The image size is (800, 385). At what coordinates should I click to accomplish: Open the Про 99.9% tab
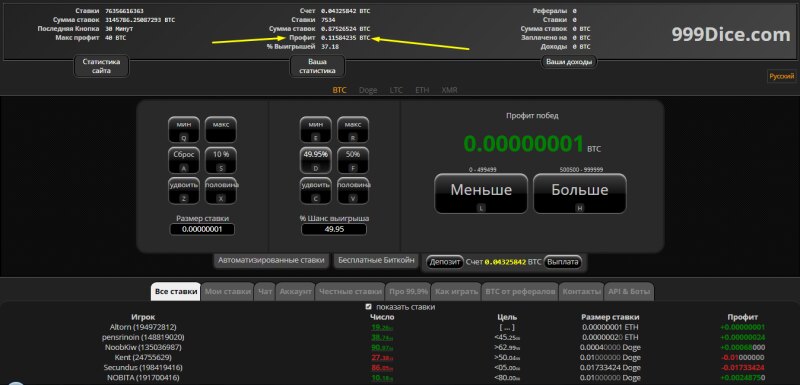[409, 292]
